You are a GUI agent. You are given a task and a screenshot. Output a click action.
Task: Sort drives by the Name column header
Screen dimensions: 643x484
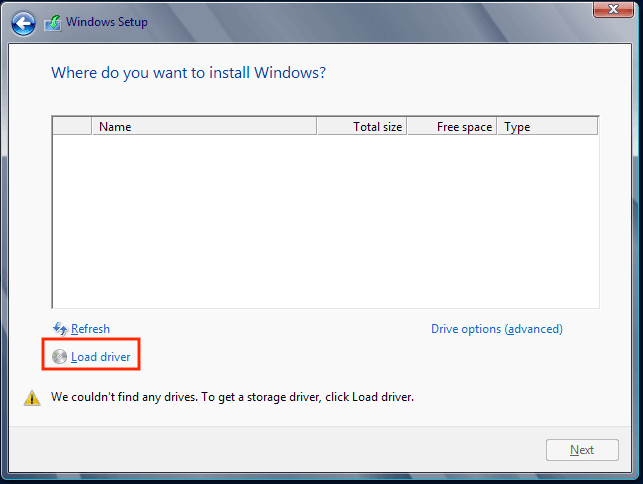point(204,127)
